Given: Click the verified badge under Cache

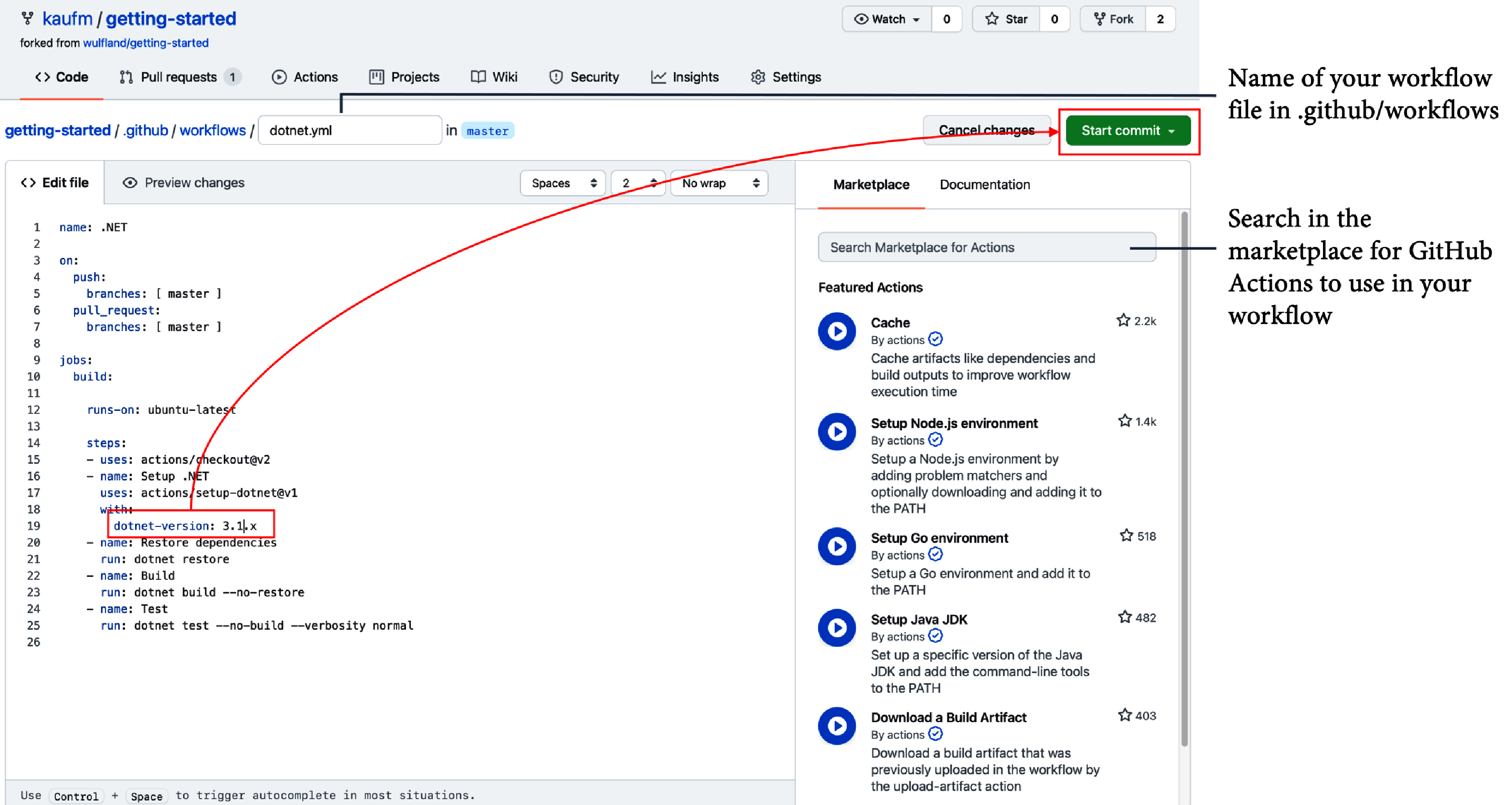Looking at the screenshot, I should [936, 339].
